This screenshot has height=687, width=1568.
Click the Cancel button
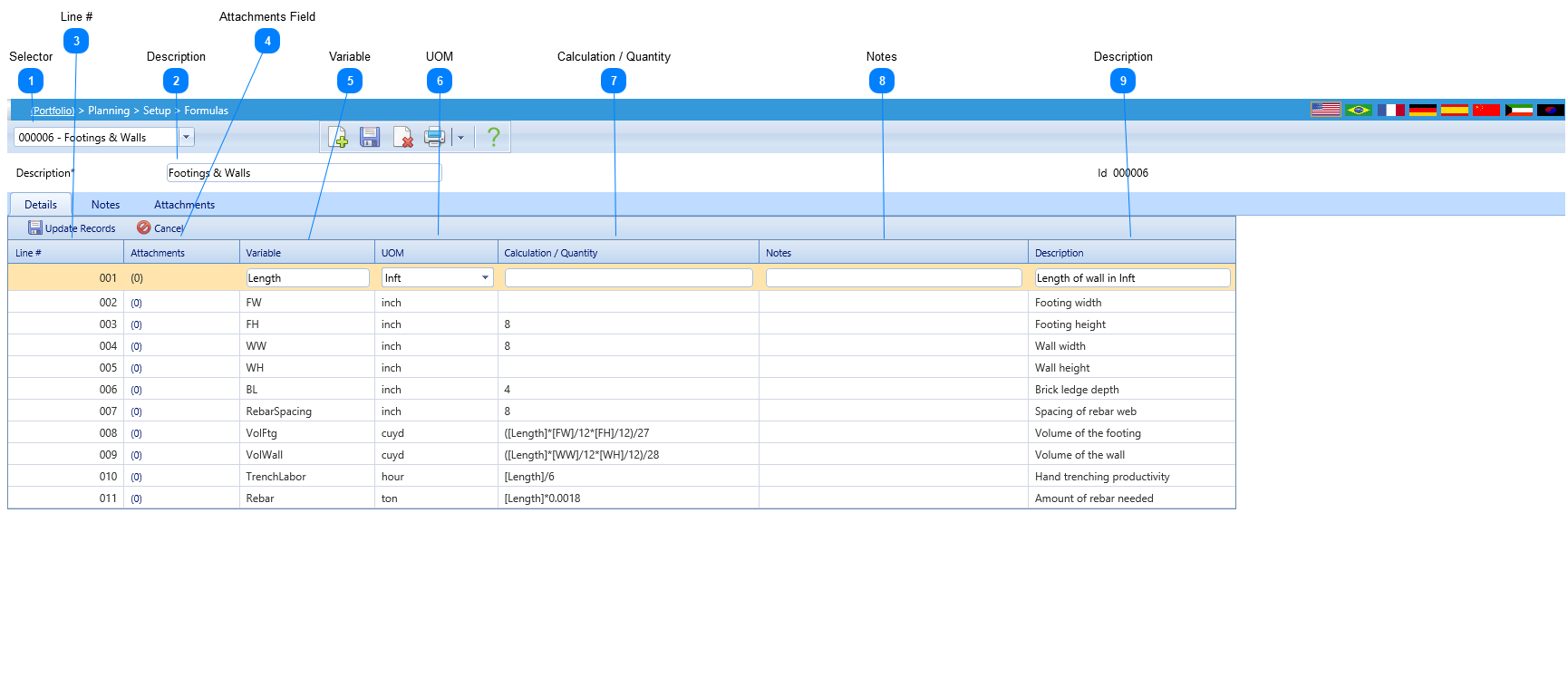(x=160, y=228)
